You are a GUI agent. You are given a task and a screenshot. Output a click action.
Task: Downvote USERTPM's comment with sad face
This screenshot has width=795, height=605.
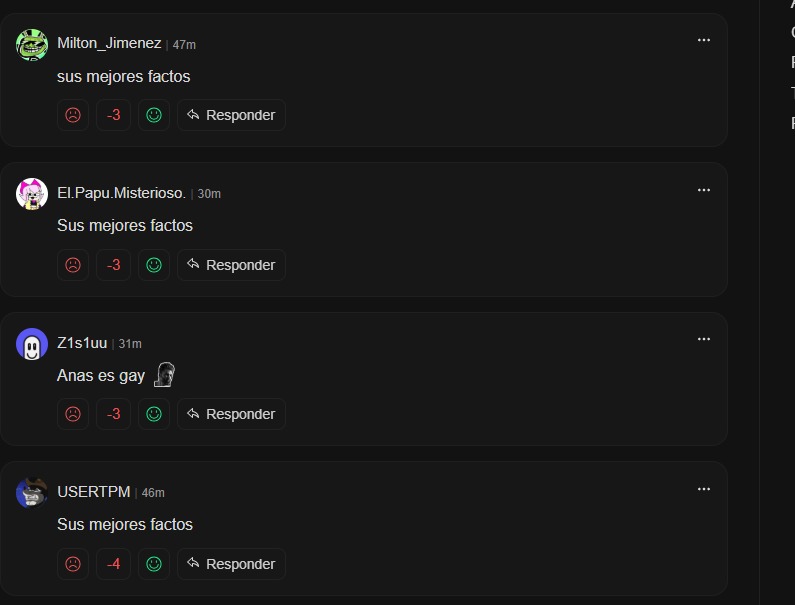(x=73, y=564)
